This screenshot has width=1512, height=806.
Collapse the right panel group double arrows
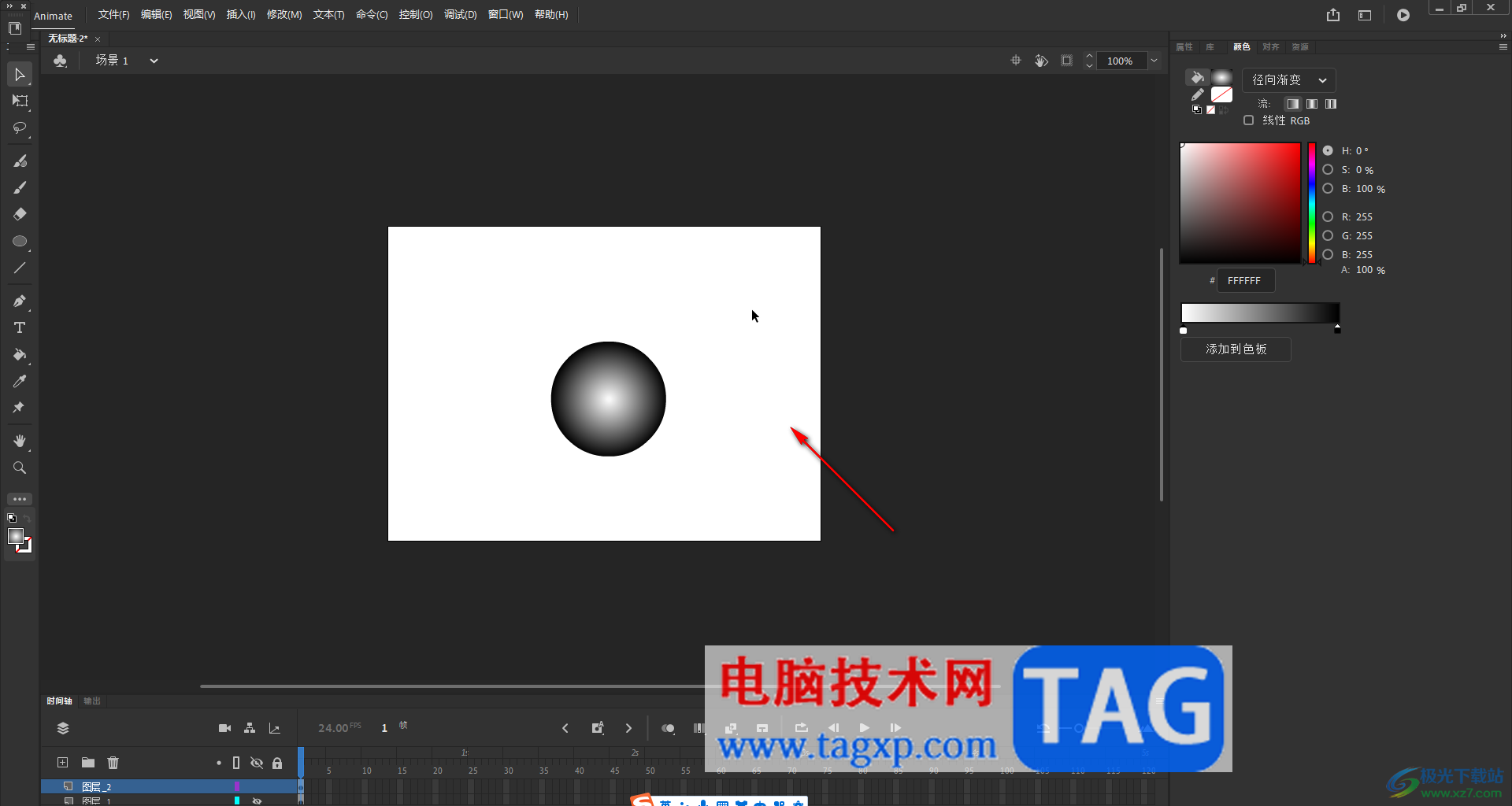(x=1503, y=35)
